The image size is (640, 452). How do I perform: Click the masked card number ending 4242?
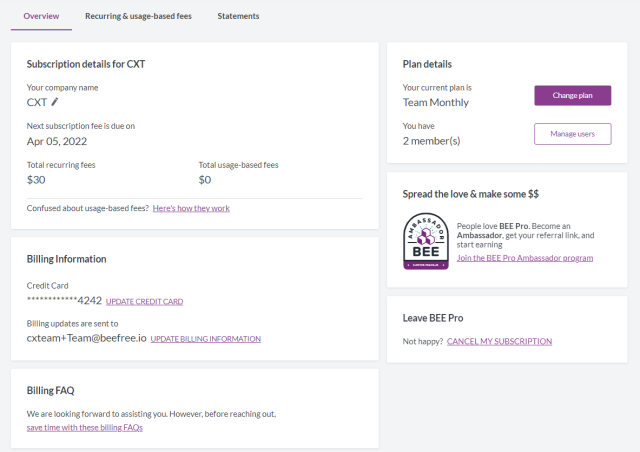click(x=64, y=301)
